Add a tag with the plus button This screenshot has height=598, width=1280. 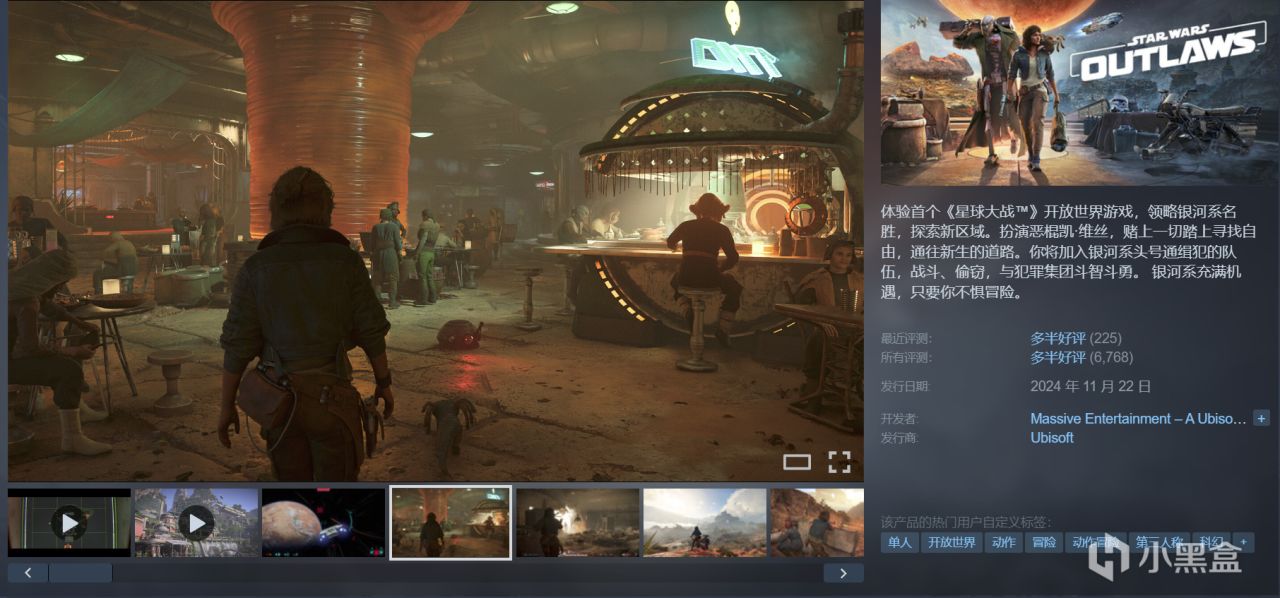[1243, 542]
